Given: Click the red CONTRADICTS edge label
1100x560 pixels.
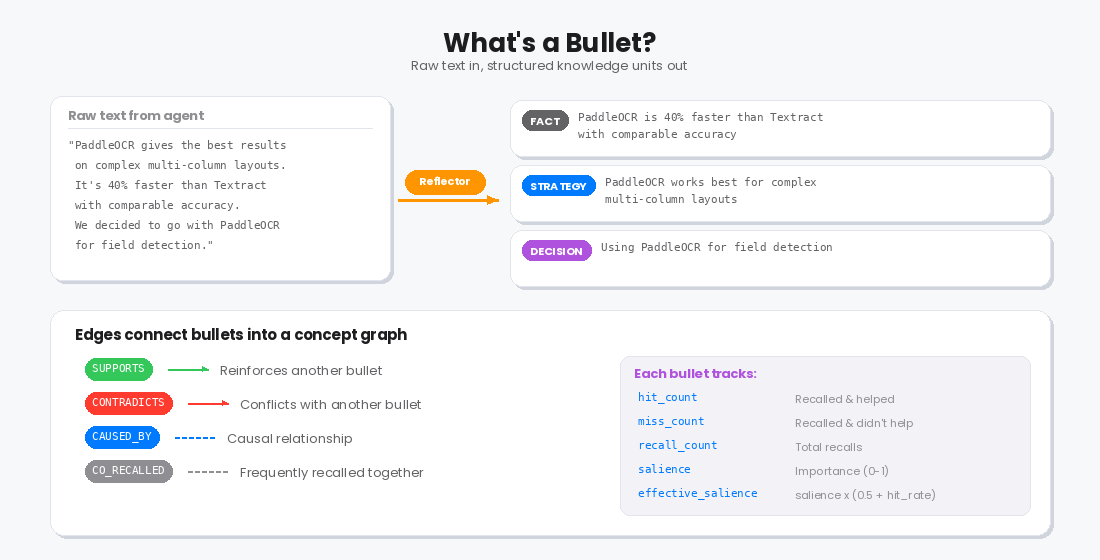Looking at the screenshot, I should coord(128,403).
